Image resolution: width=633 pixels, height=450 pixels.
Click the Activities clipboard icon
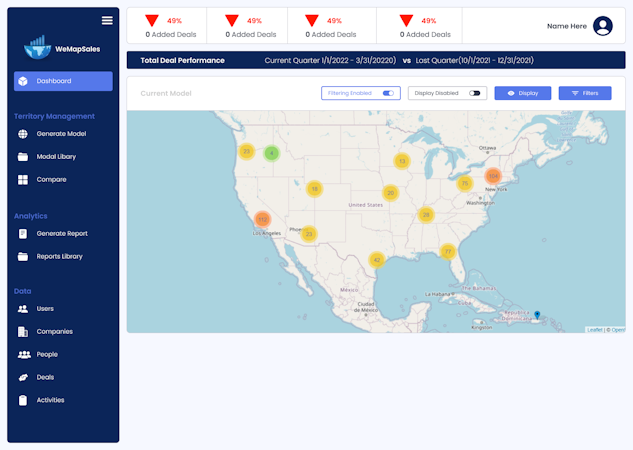[x=23, y=400]
